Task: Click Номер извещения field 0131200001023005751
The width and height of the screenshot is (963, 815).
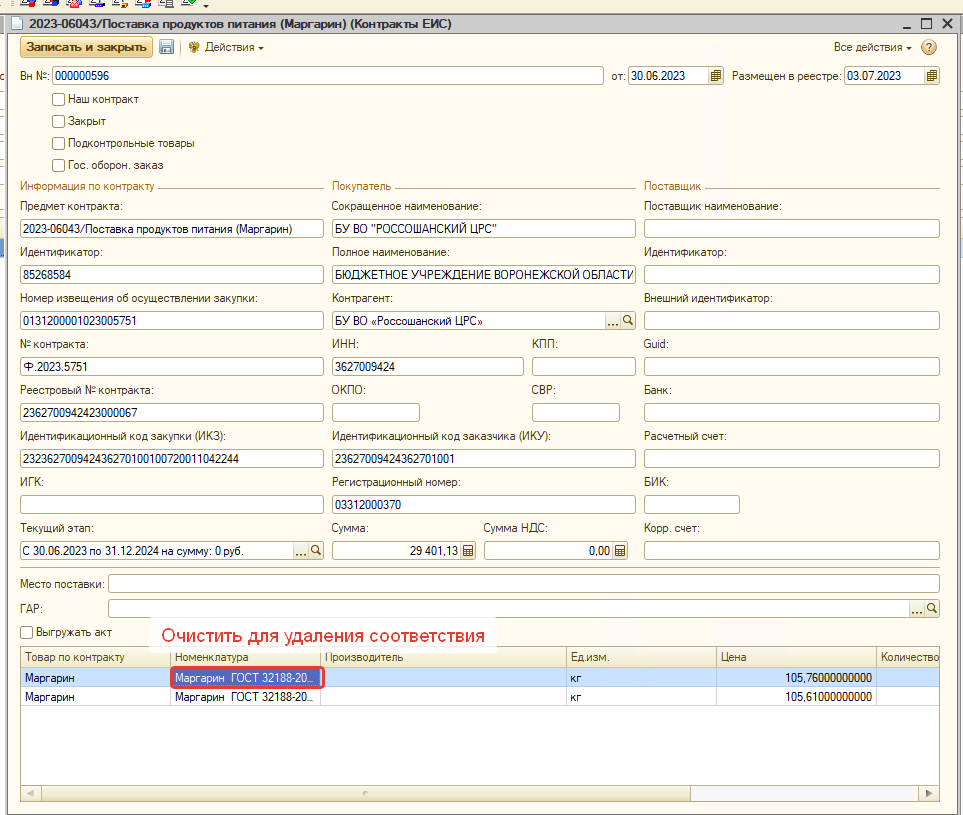Action: tap(172, 321)
